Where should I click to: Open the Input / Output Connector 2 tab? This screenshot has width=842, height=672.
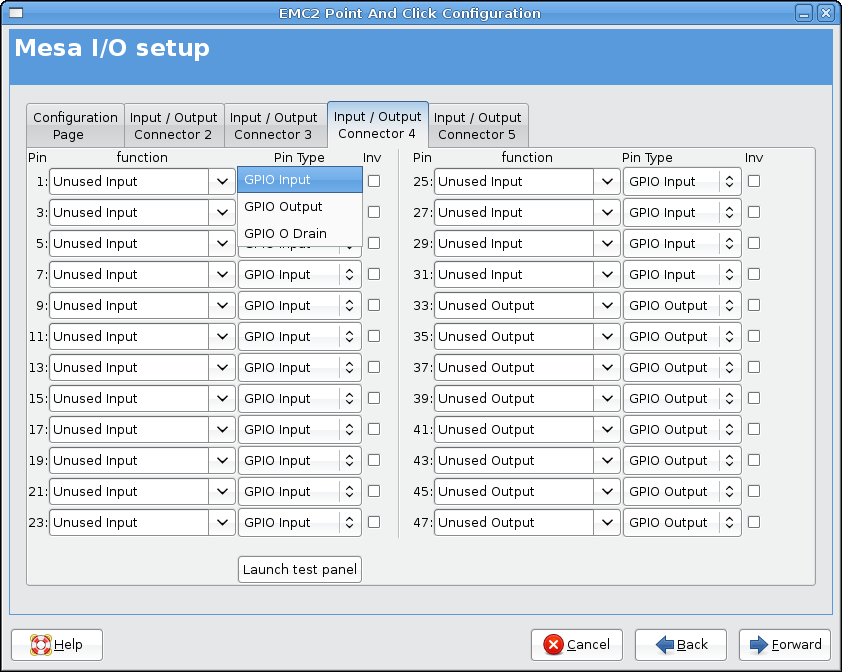[174, 126]
